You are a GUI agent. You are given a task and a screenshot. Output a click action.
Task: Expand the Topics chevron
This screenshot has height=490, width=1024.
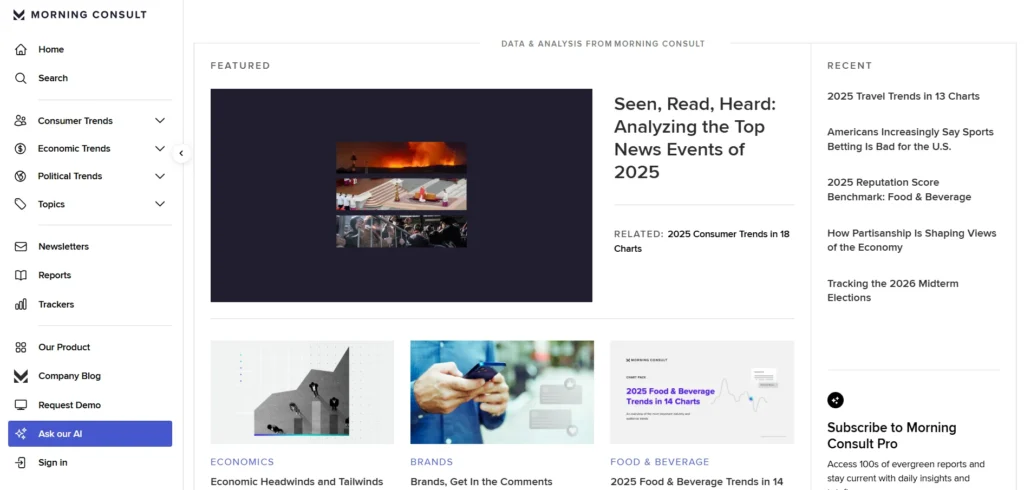(160, 204)
